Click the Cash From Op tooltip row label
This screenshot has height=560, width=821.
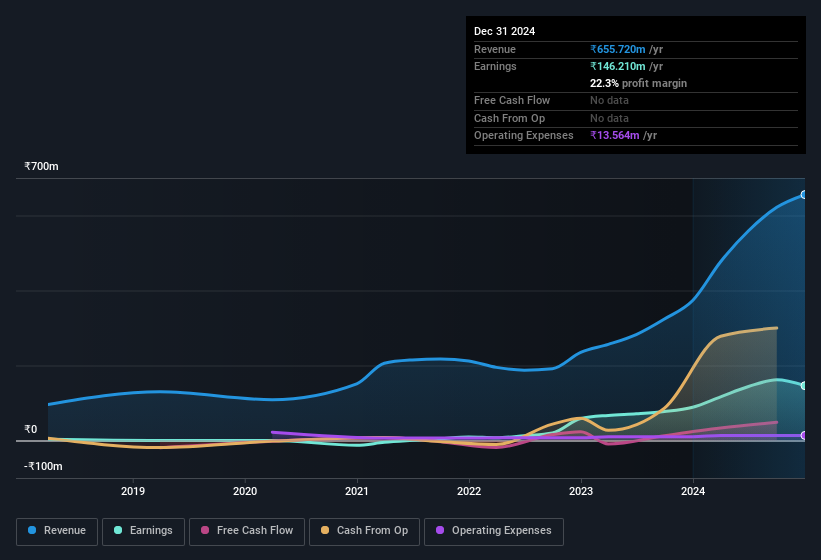pos(509,118)
